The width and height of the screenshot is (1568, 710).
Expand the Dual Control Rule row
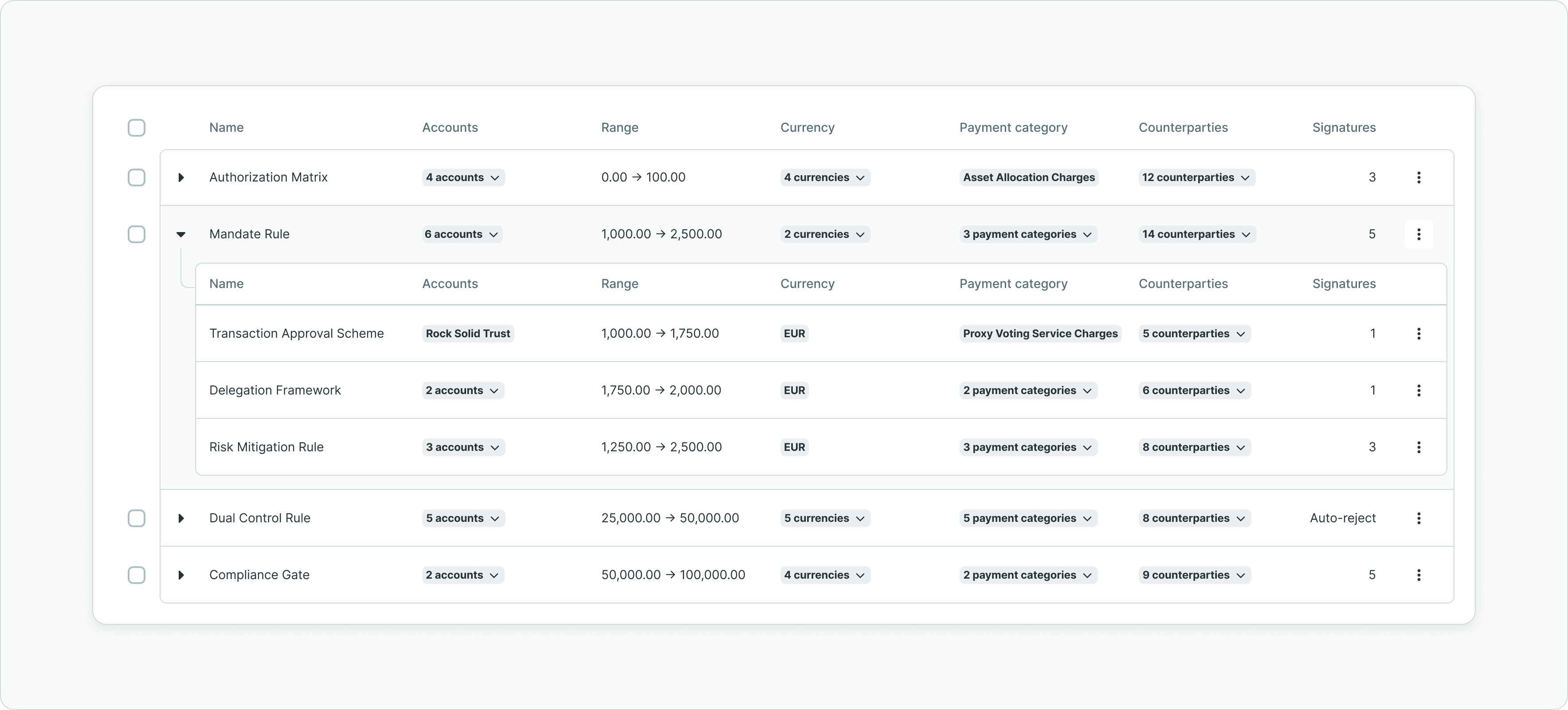point(181,518)
